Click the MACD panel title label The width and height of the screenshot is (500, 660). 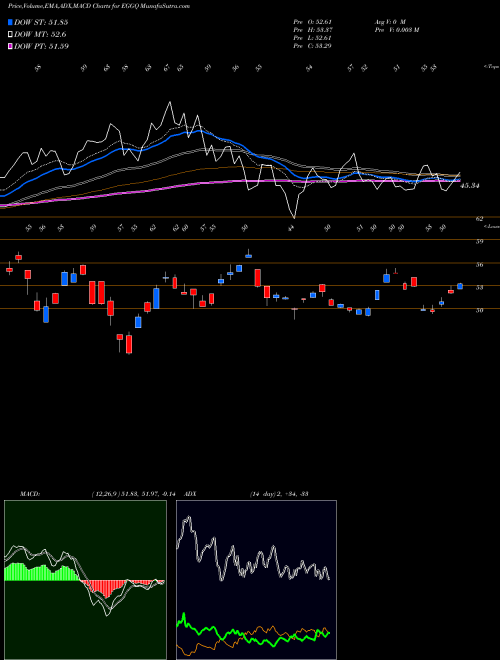(x=30, y=493)
